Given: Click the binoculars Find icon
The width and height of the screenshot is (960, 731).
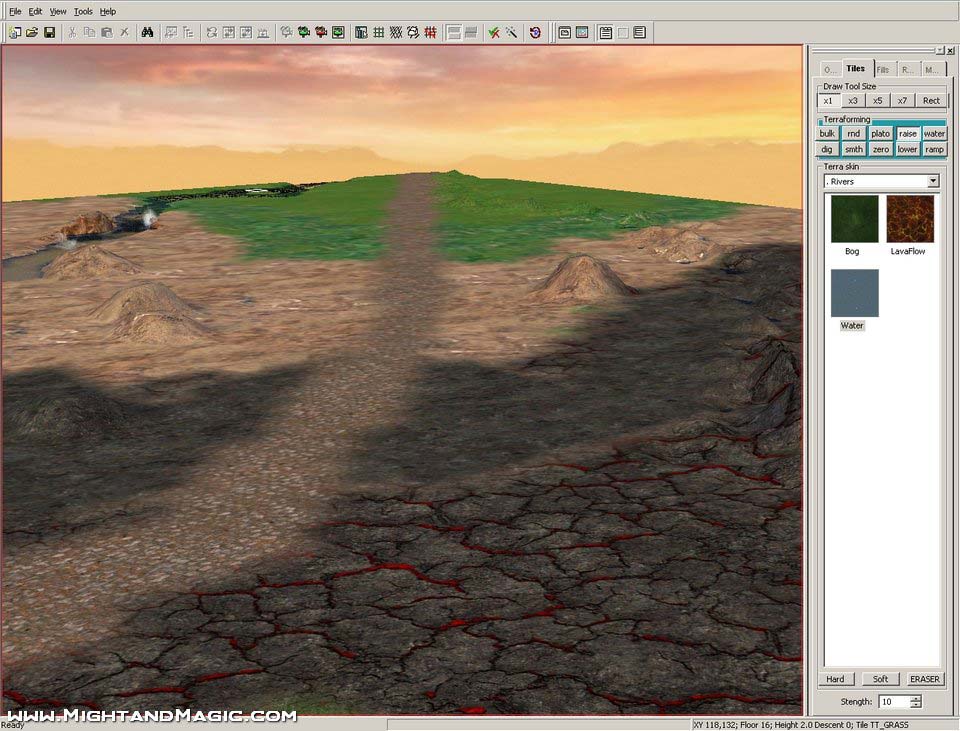Looking at the screenshot, I should [147, 33].
